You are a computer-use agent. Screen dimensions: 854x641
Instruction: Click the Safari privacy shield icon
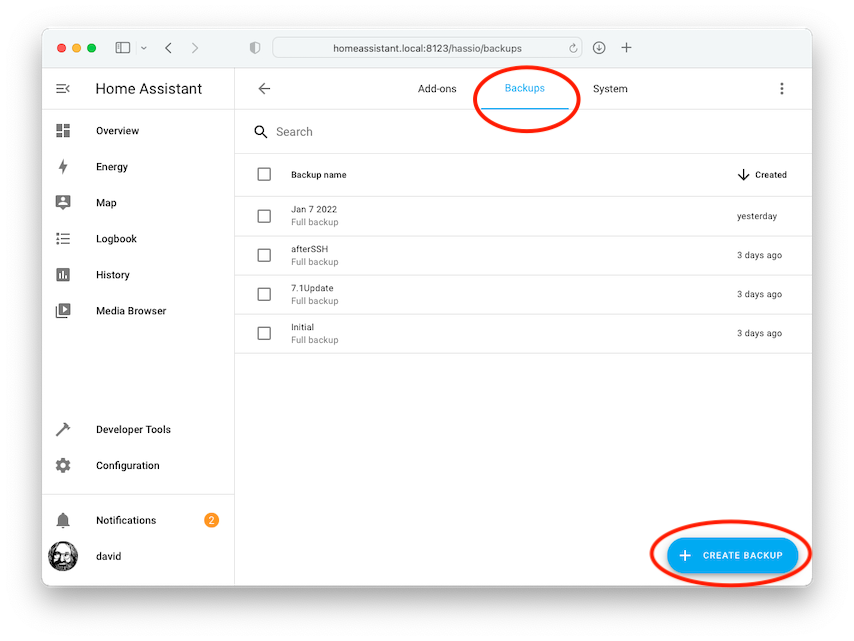tap(254, 48)
